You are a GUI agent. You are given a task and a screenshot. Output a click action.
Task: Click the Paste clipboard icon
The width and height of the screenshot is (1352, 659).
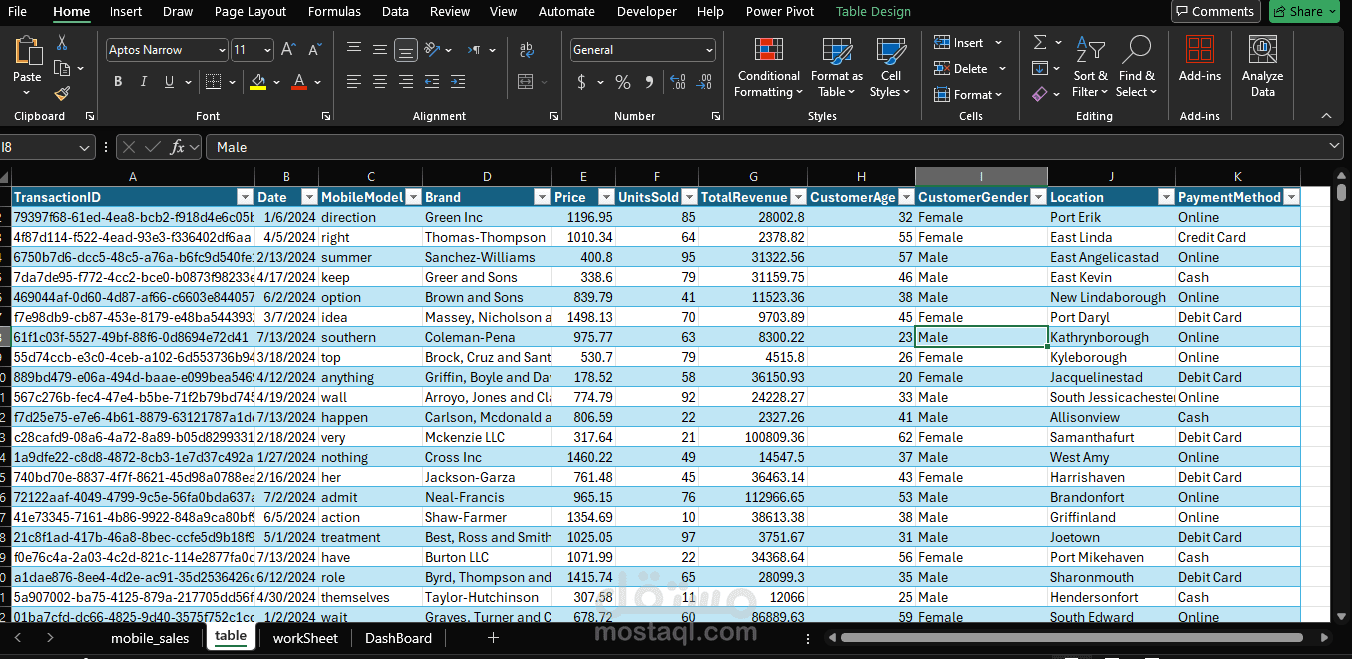click(28, 52)
